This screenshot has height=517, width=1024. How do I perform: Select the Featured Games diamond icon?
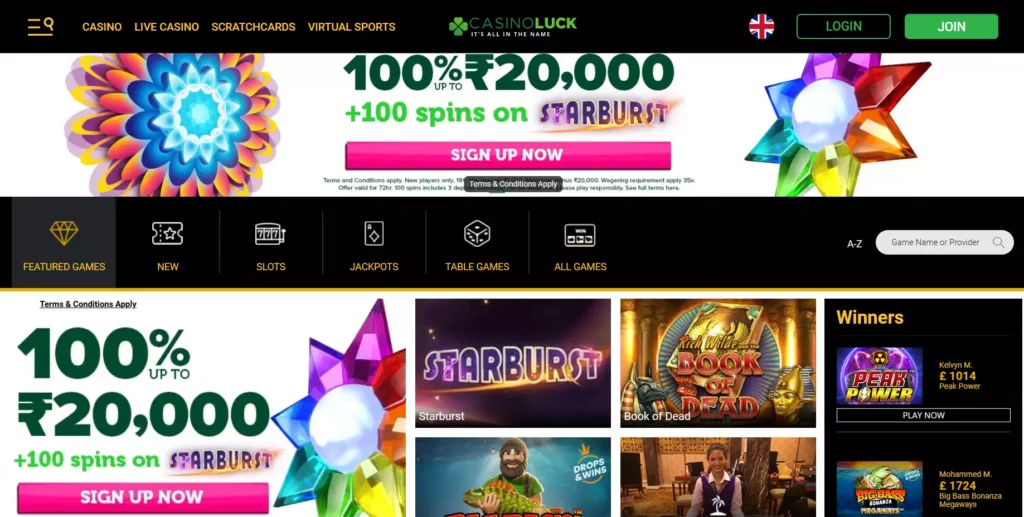pos(64,233)
